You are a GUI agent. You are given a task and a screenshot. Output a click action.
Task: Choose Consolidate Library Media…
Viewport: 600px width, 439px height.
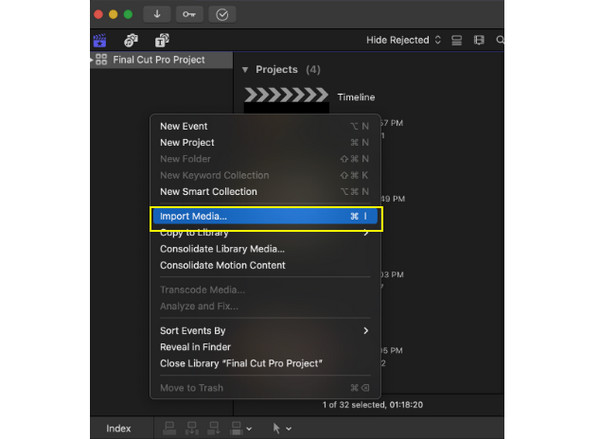pyautogui.click(x=264, y=249)
